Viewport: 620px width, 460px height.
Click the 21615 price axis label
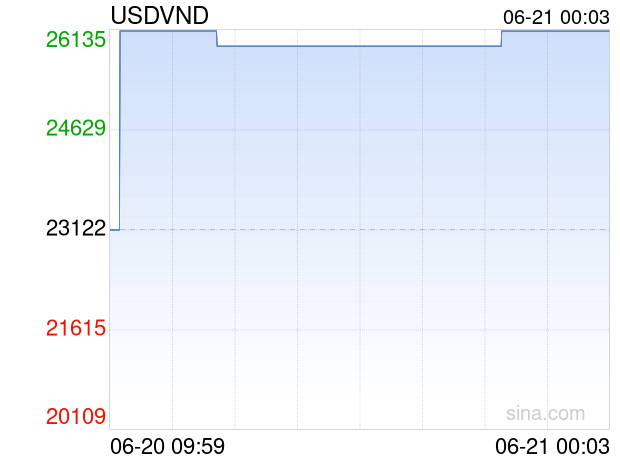pyautogui.click(x=76, y=328)
